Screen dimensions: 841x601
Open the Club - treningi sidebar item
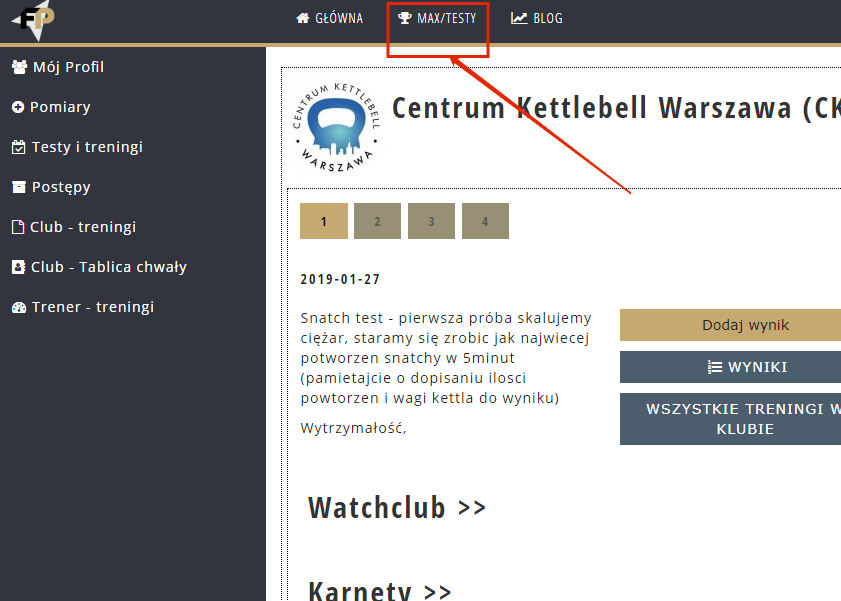(x=82, y=227)
